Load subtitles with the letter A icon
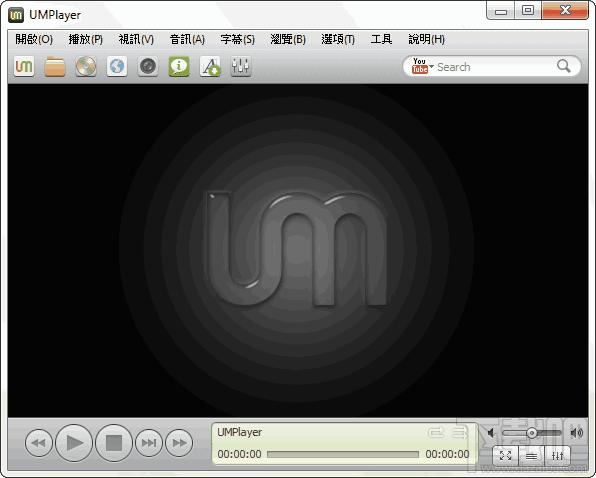This screenshot has width=596, height=478. 210,66
